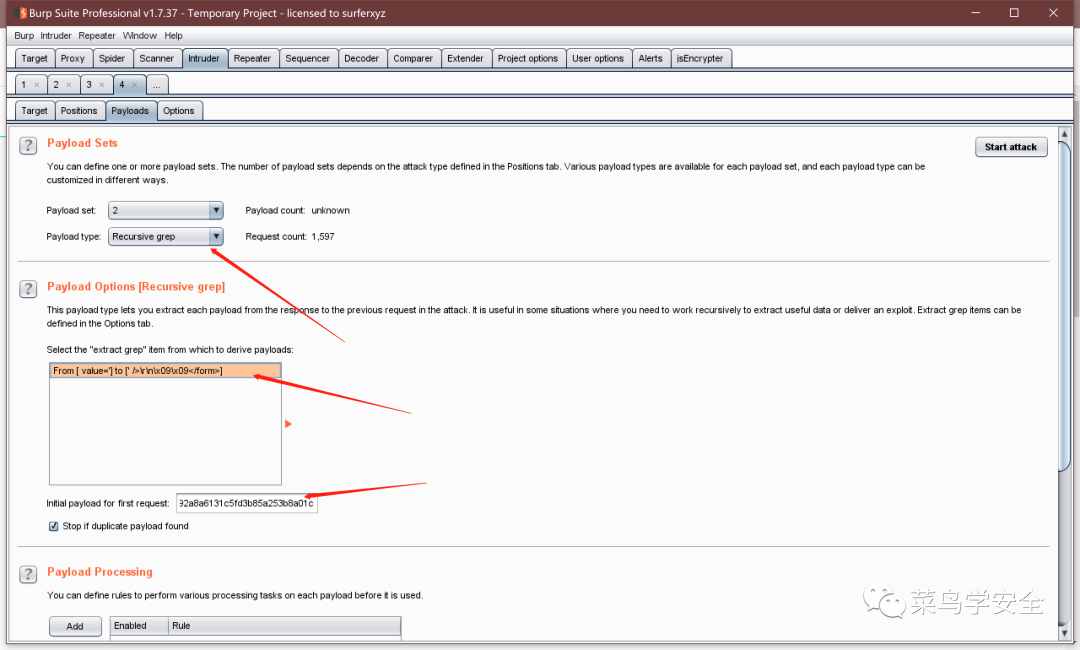1080x650 pixels.
Task: Select the Payloads sub-tab
Action: [x=130, y=111]
